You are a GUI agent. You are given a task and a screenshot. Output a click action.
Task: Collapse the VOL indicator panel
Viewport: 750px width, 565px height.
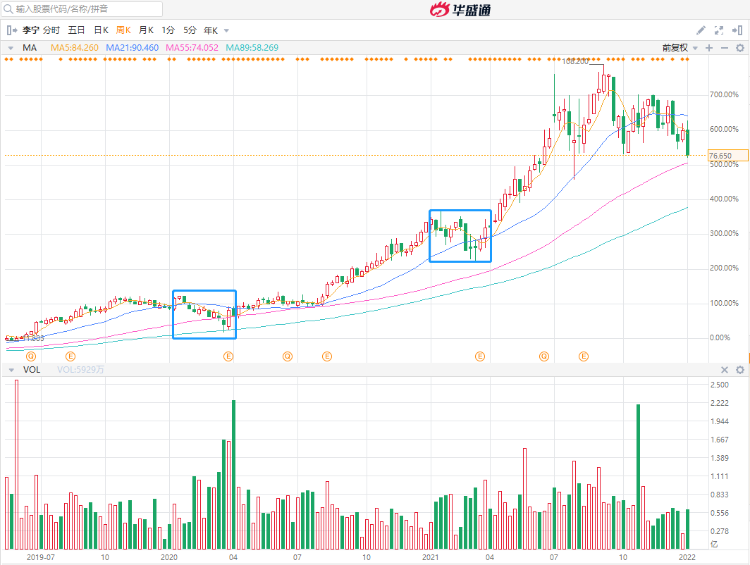[11, 370]
